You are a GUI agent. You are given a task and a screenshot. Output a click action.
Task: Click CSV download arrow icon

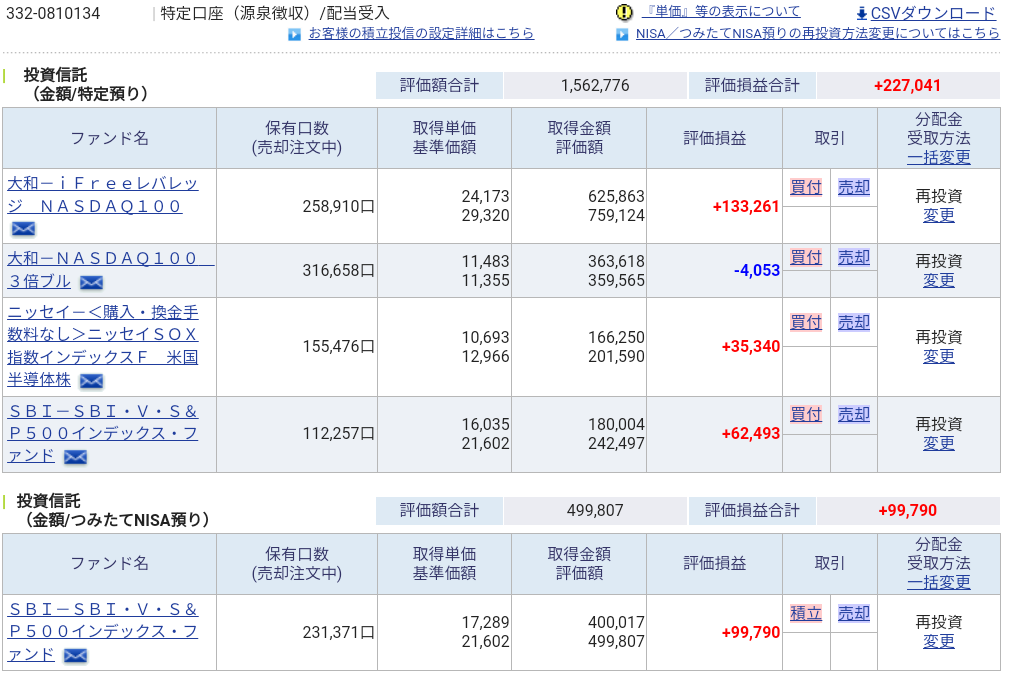pos(861,14)
